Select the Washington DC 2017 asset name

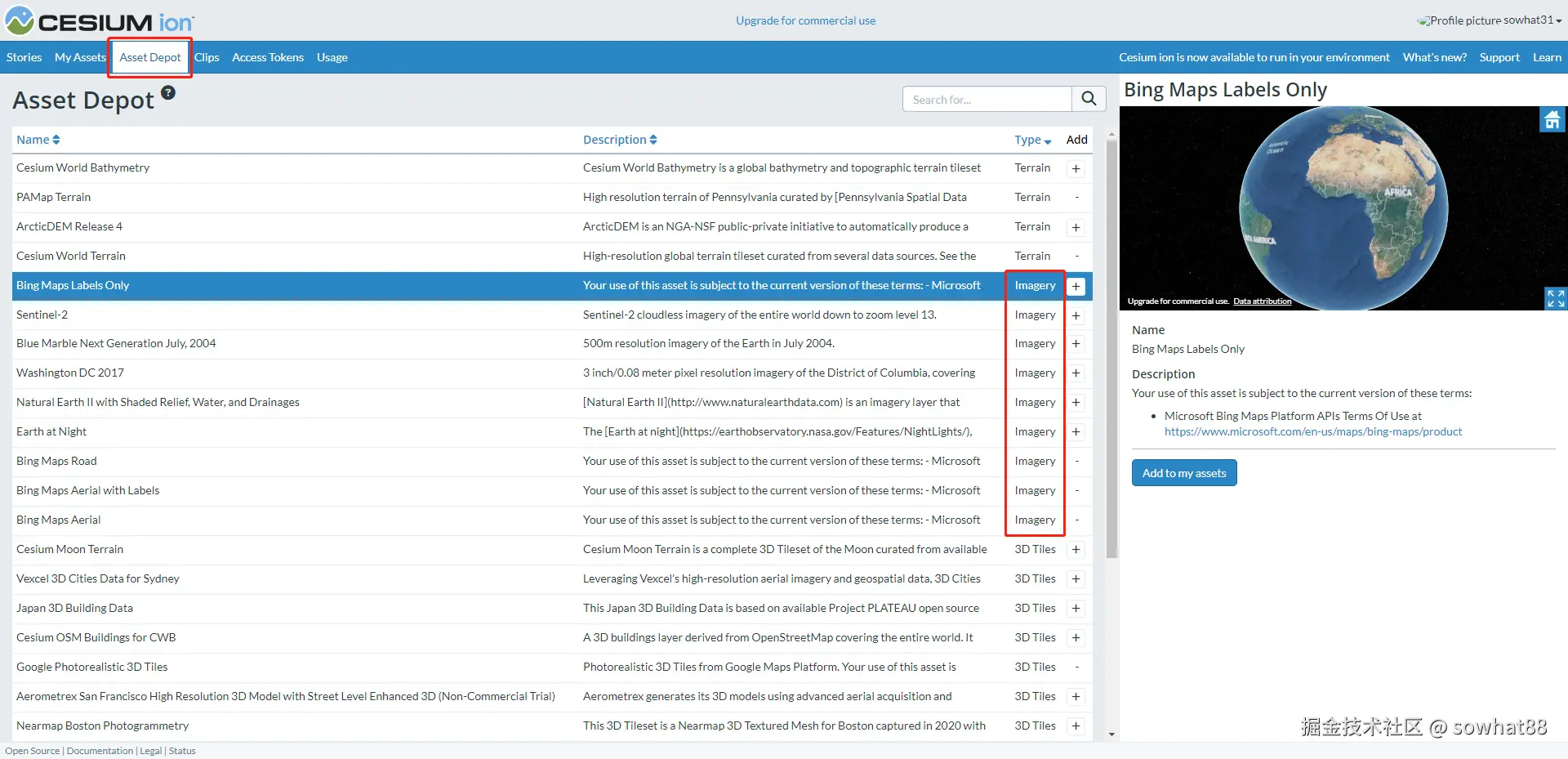point(70,373)
